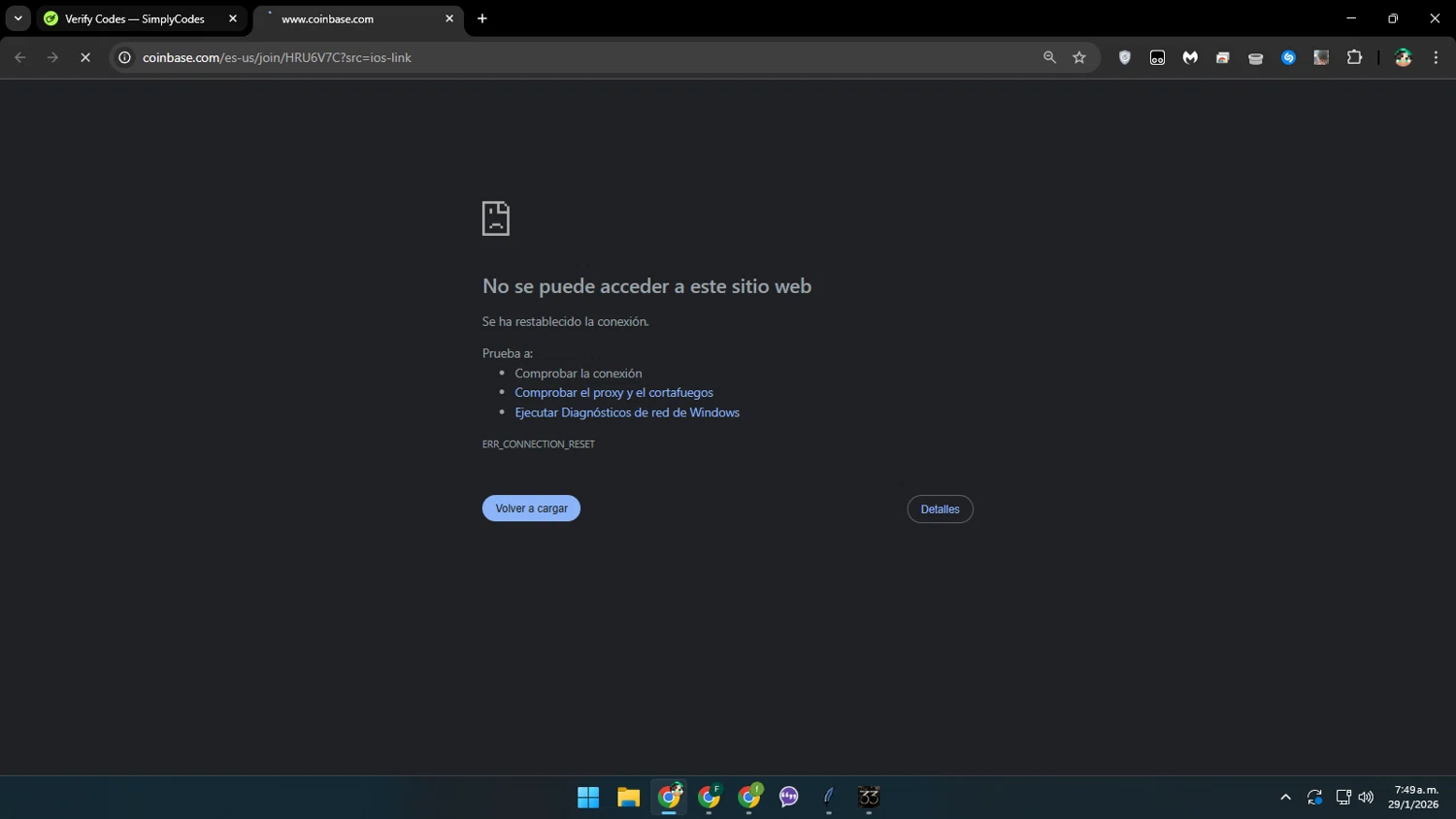The image size is (1456, 819).
Task: Open the network status tray icon
Action: [1343, 798]
